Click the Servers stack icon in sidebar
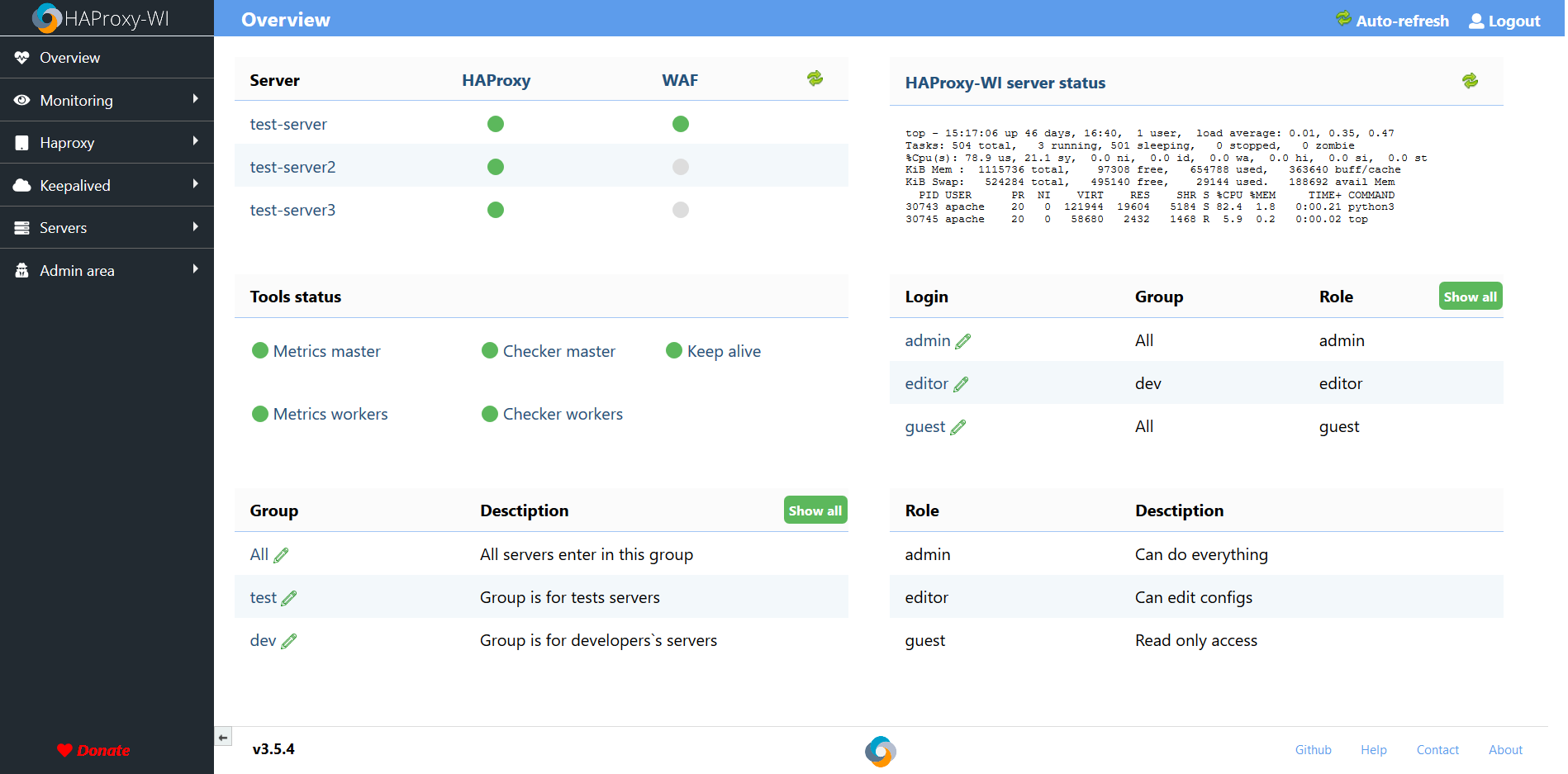The image size is (1568, 774). 22,228
